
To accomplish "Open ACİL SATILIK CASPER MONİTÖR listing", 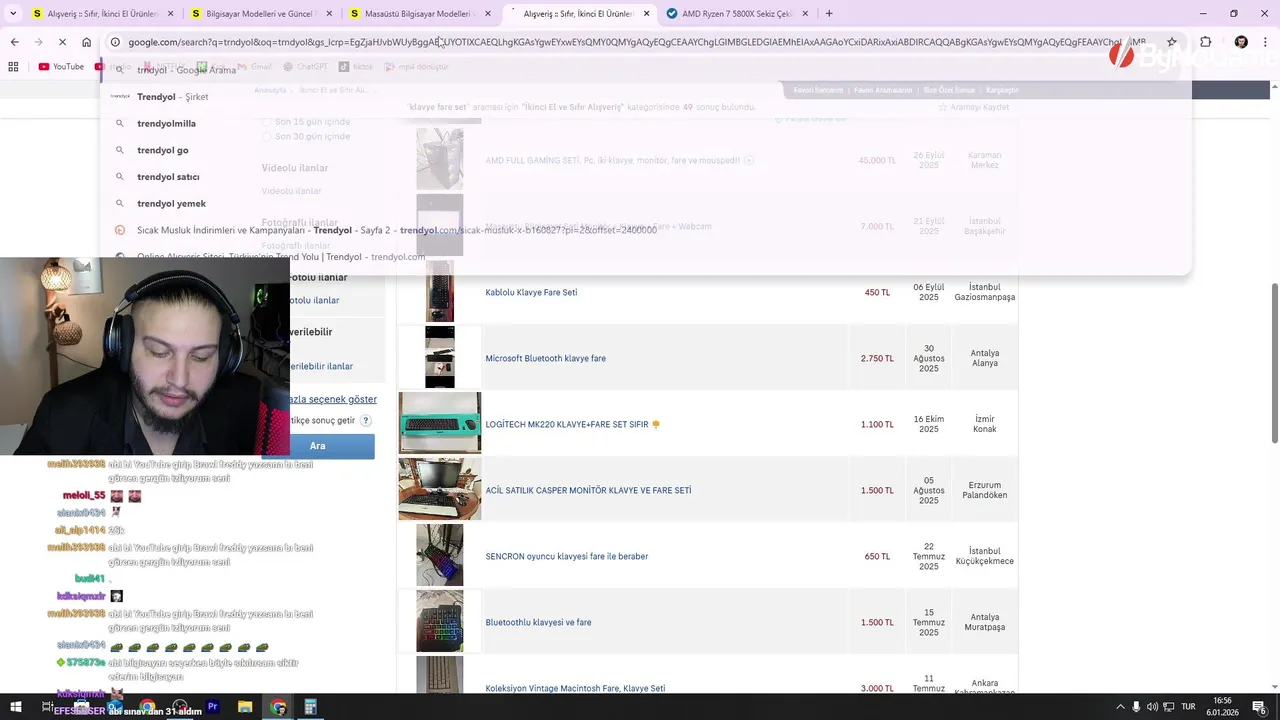I will (x=588, y=490).
